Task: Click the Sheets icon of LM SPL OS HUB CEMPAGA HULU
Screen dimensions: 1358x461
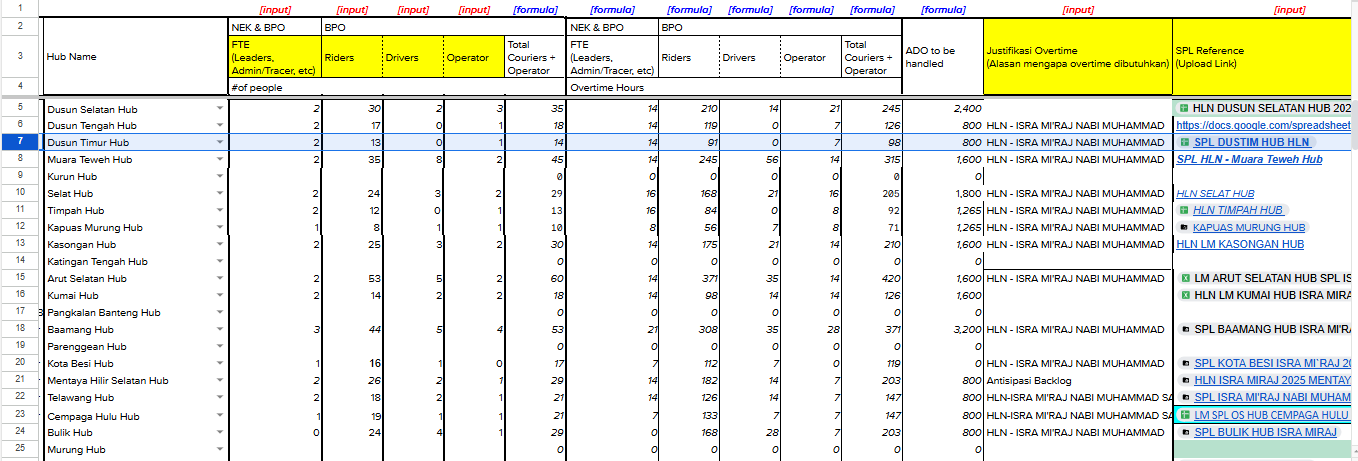Action: [1185, 414]
